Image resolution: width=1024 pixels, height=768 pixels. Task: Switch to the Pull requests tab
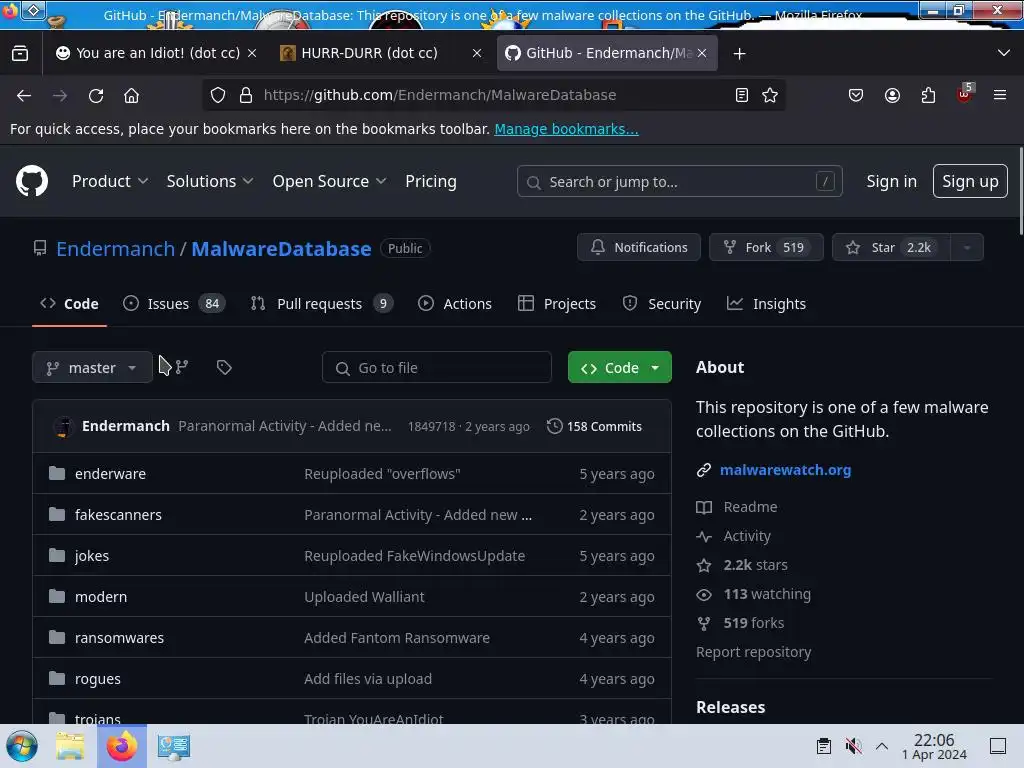[x=321, y=304]
